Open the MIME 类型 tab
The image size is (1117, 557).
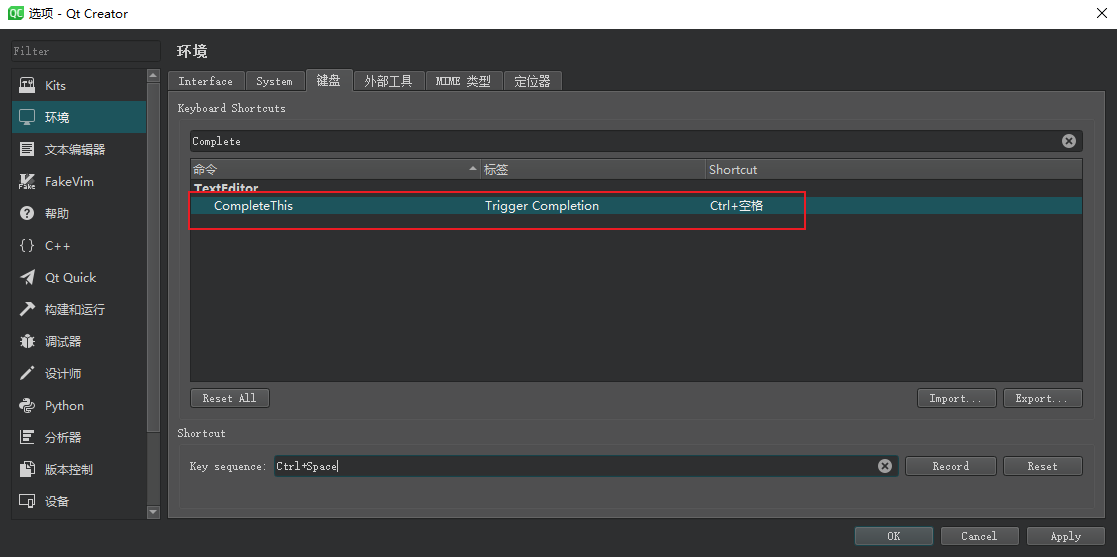464,81
